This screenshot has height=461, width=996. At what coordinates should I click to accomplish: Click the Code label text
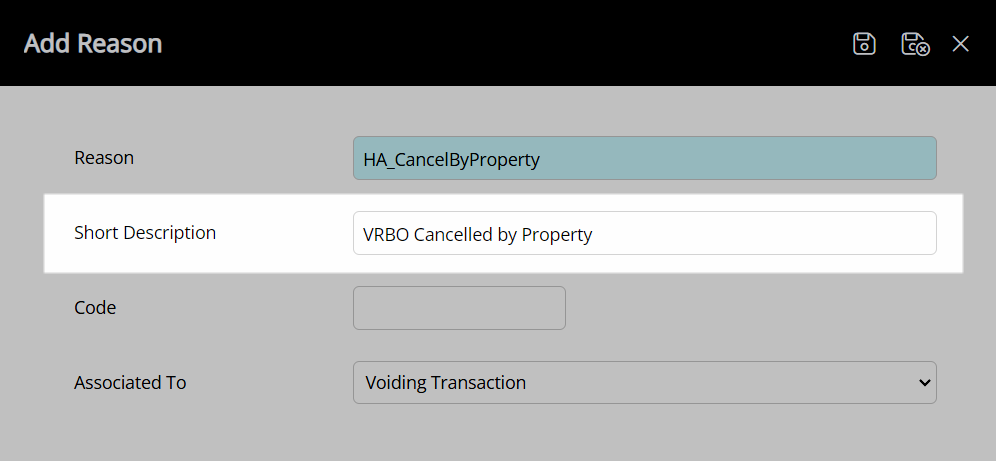[x=95, y=307]
